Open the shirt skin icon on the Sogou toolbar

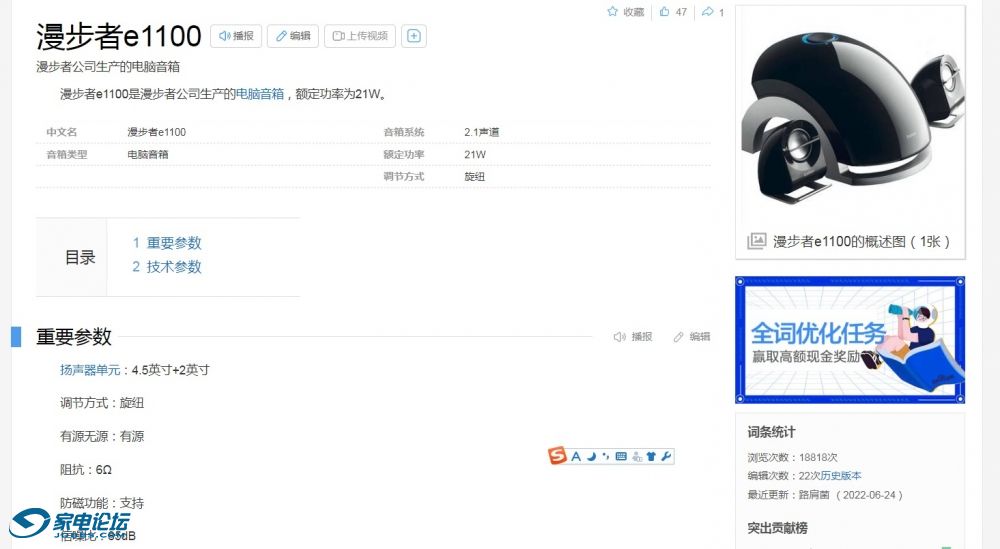(x=651, y=456)
